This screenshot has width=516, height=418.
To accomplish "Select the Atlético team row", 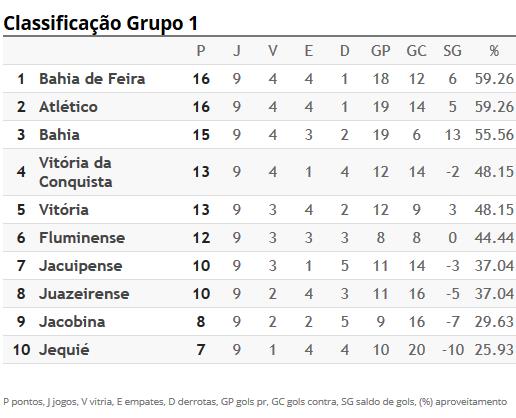I will (x=259, y=107).
